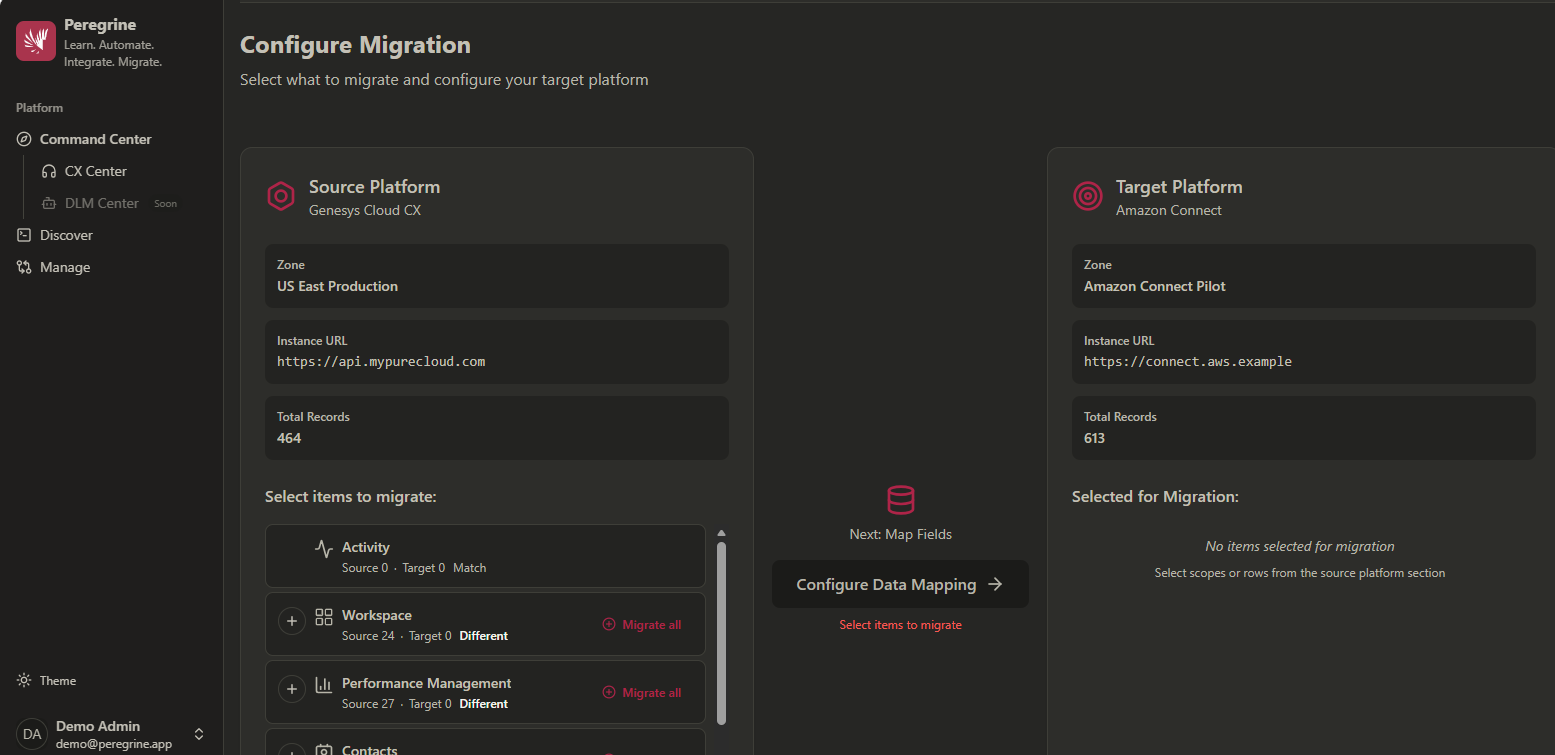The image size is (1555, 755).
Task: Select the Activity row
Action: coord(485,556)
